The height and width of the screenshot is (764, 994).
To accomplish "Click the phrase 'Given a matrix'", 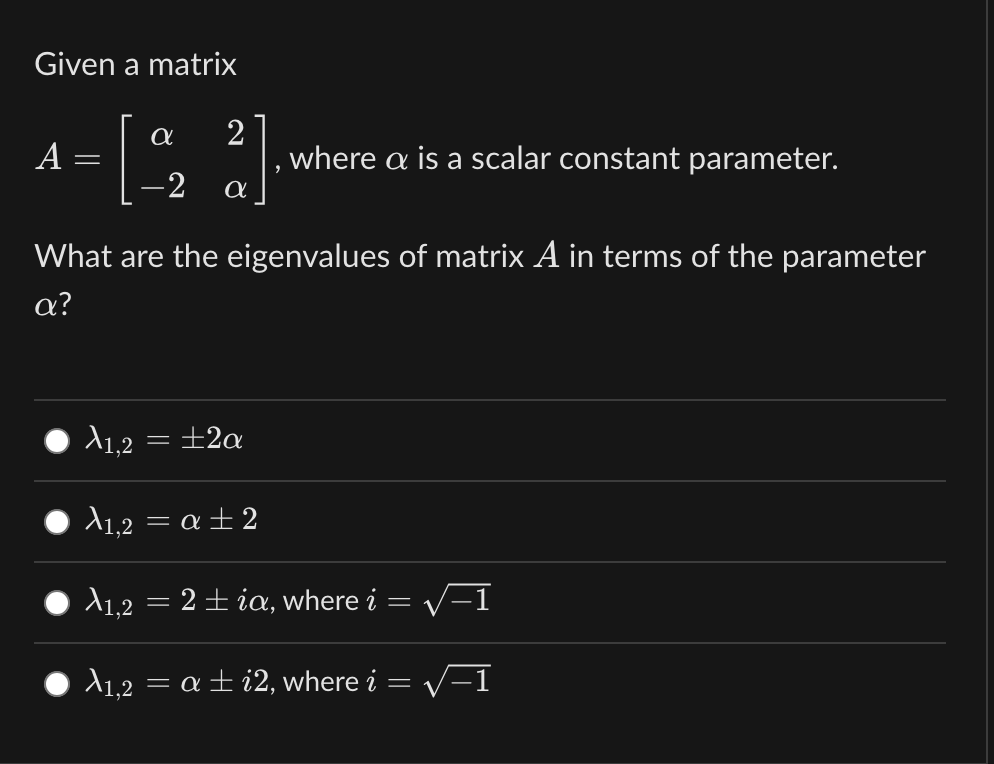I will [135, 64].
